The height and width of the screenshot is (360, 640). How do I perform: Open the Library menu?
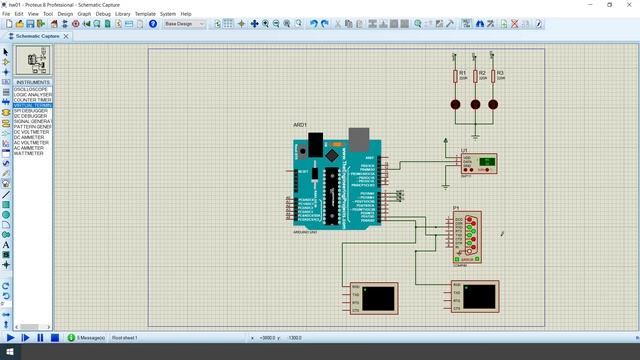click(x=122, y=14)
